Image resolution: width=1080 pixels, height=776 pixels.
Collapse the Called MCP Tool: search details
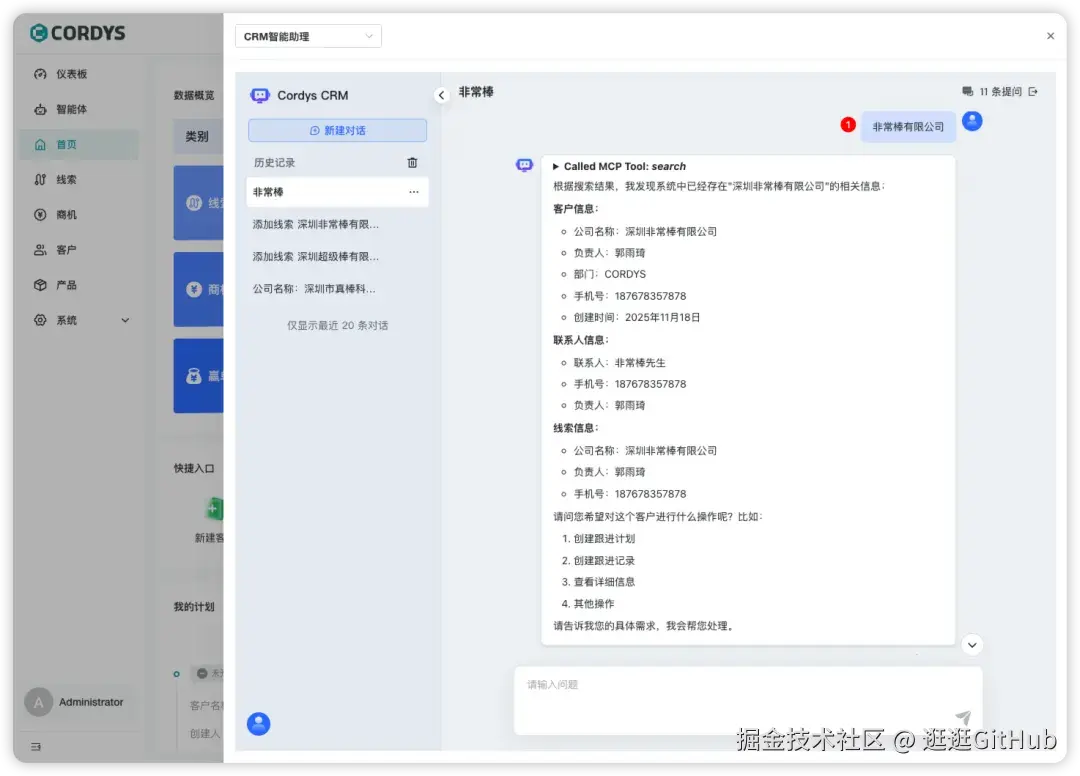click(x=555, y=165)
